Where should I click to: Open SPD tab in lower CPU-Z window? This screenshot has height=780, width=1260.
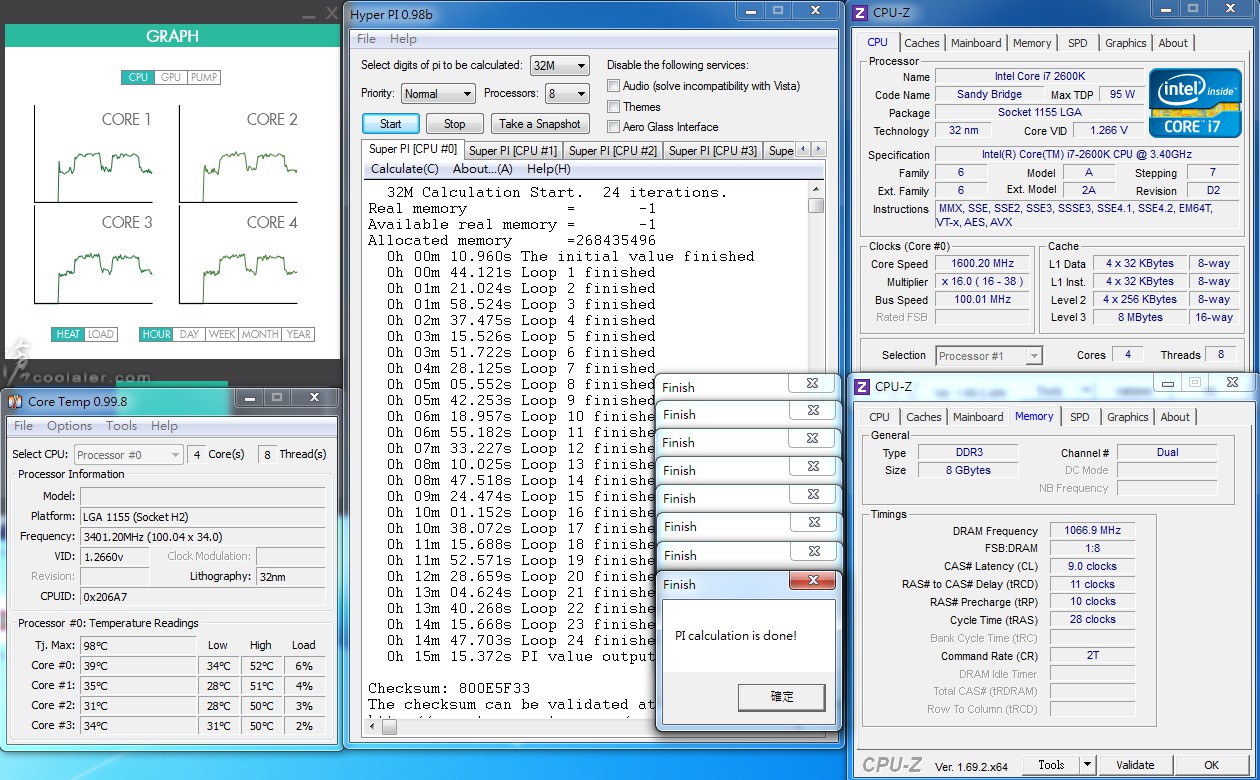point(1080,417)
